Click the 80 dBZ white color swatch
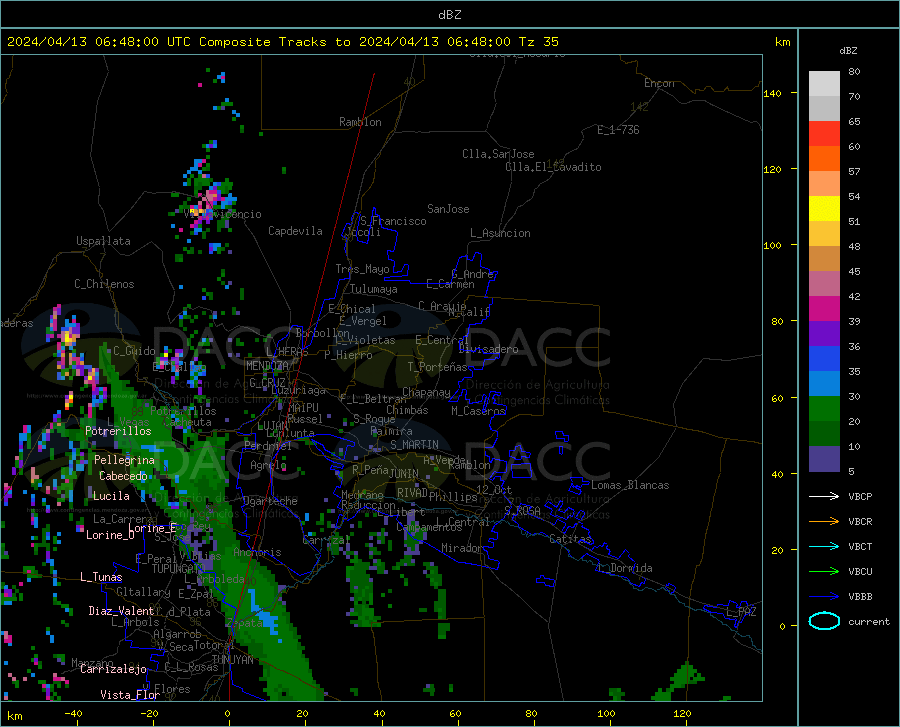Image resolution: width=900 pixels, height=727 pixels. [824, 83]
